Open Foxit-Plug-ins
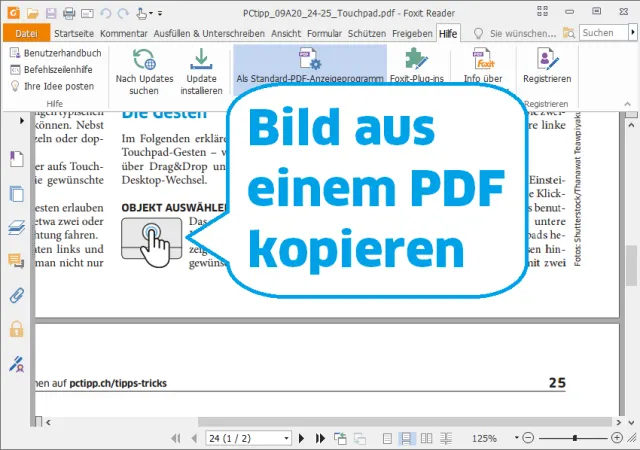 tap(417, 65)
